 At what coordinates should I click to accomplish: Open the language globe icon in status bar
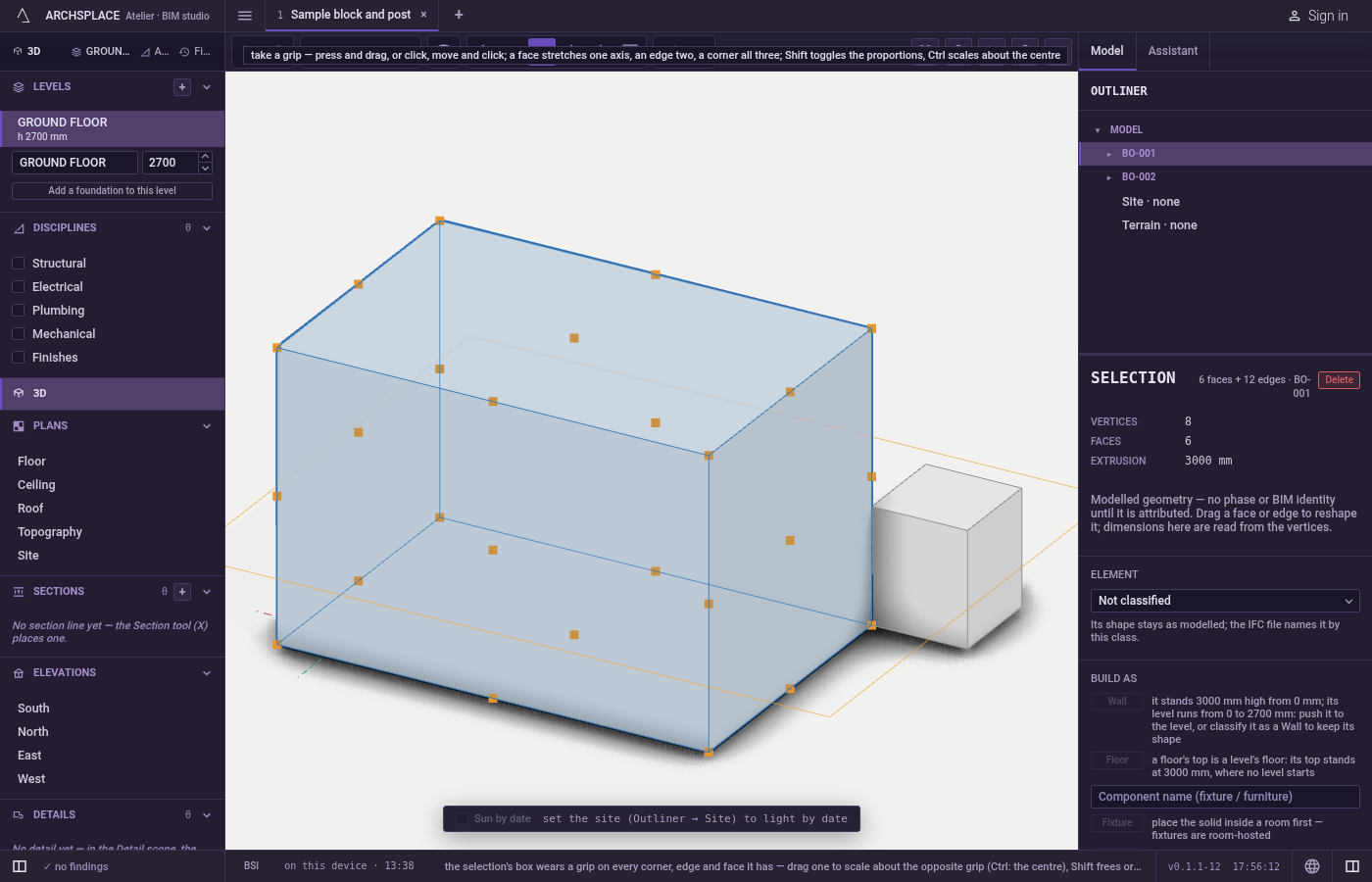[1312, 866]
